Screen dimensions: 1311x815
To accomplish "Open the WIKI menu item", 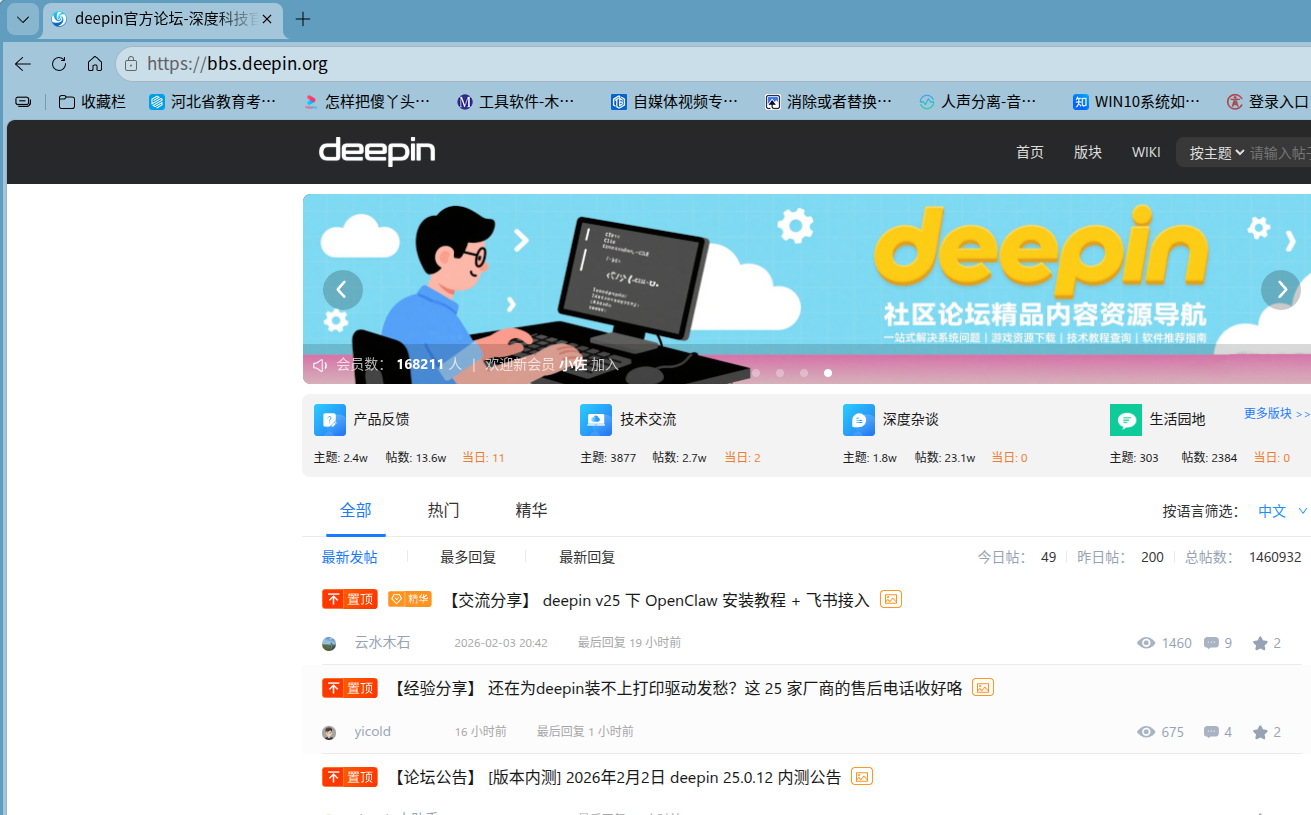I will click(1146, 152).
